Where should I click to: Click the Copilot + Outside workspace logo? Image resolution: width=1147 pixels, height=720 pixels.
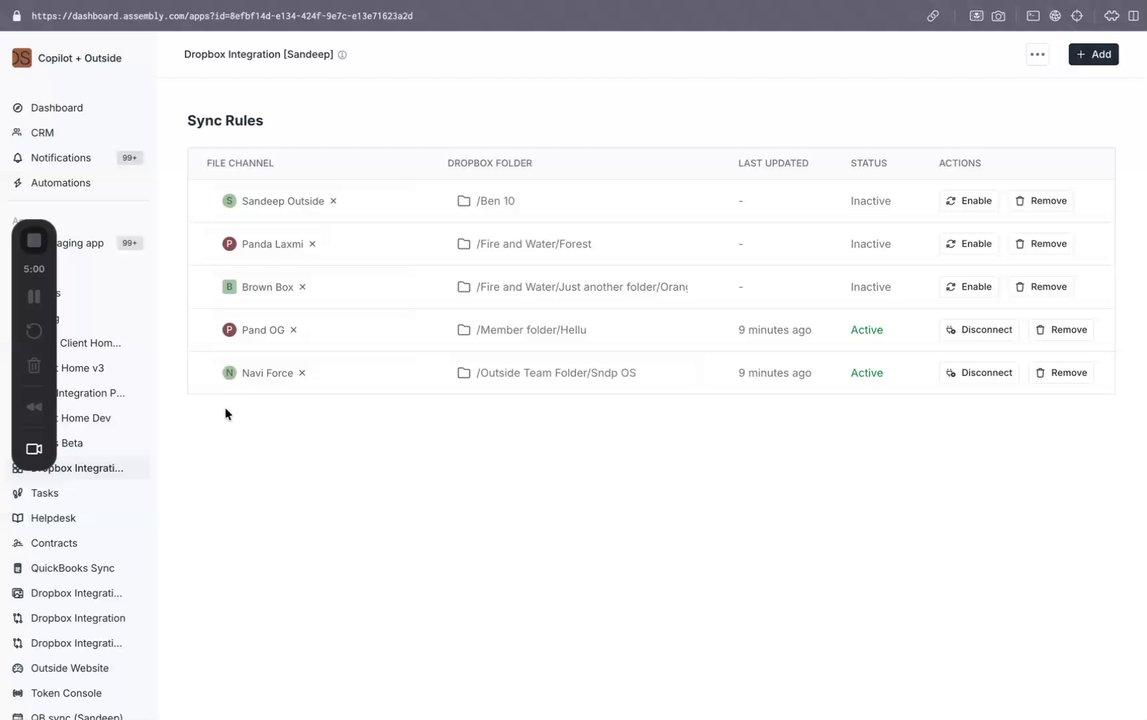point(22,58)
